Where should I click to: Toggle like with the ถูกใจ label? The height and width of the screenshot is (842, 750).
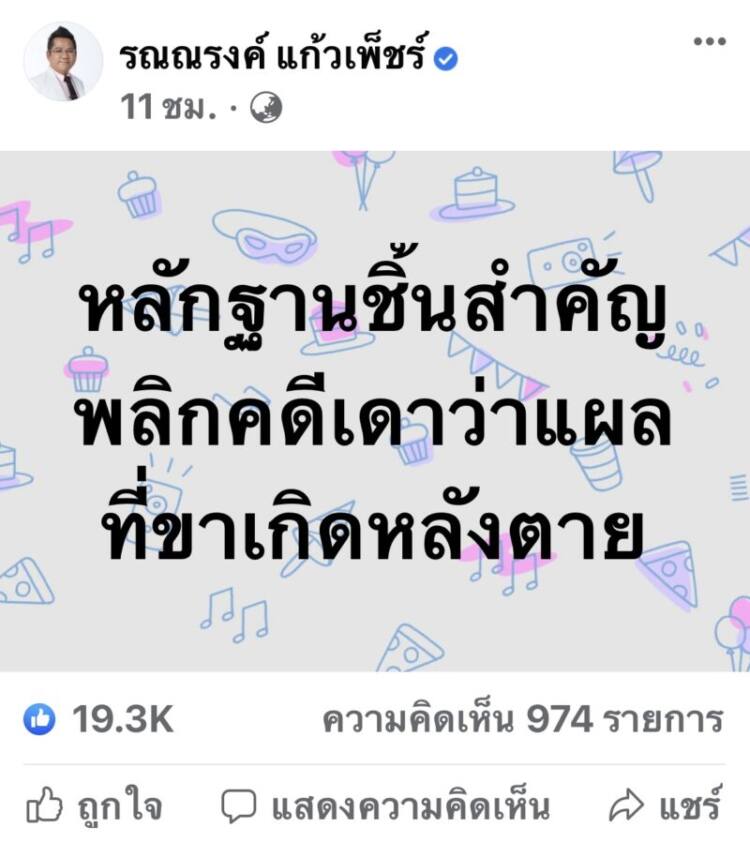coord(120,804)
